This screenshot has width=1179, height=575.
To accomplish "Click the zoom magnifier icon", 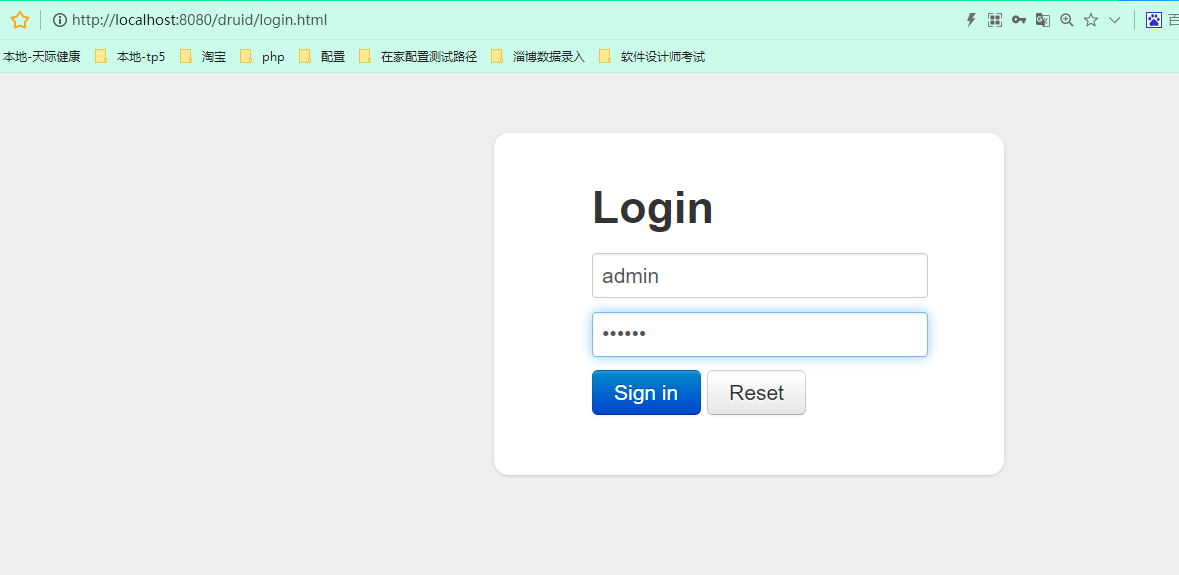I will point(1066,20).
